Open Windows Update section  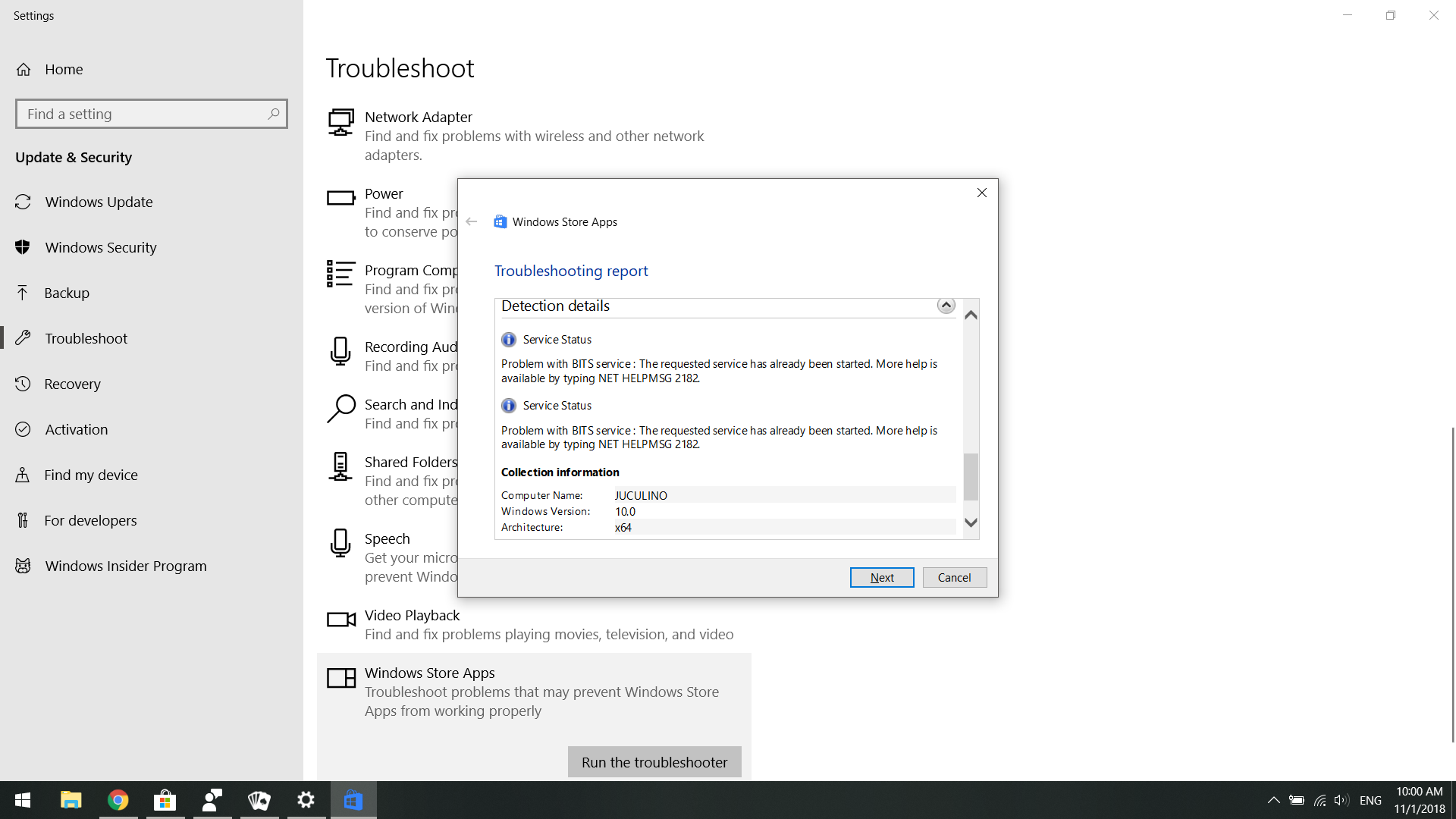pyautogui.click(x=152, y=202)
